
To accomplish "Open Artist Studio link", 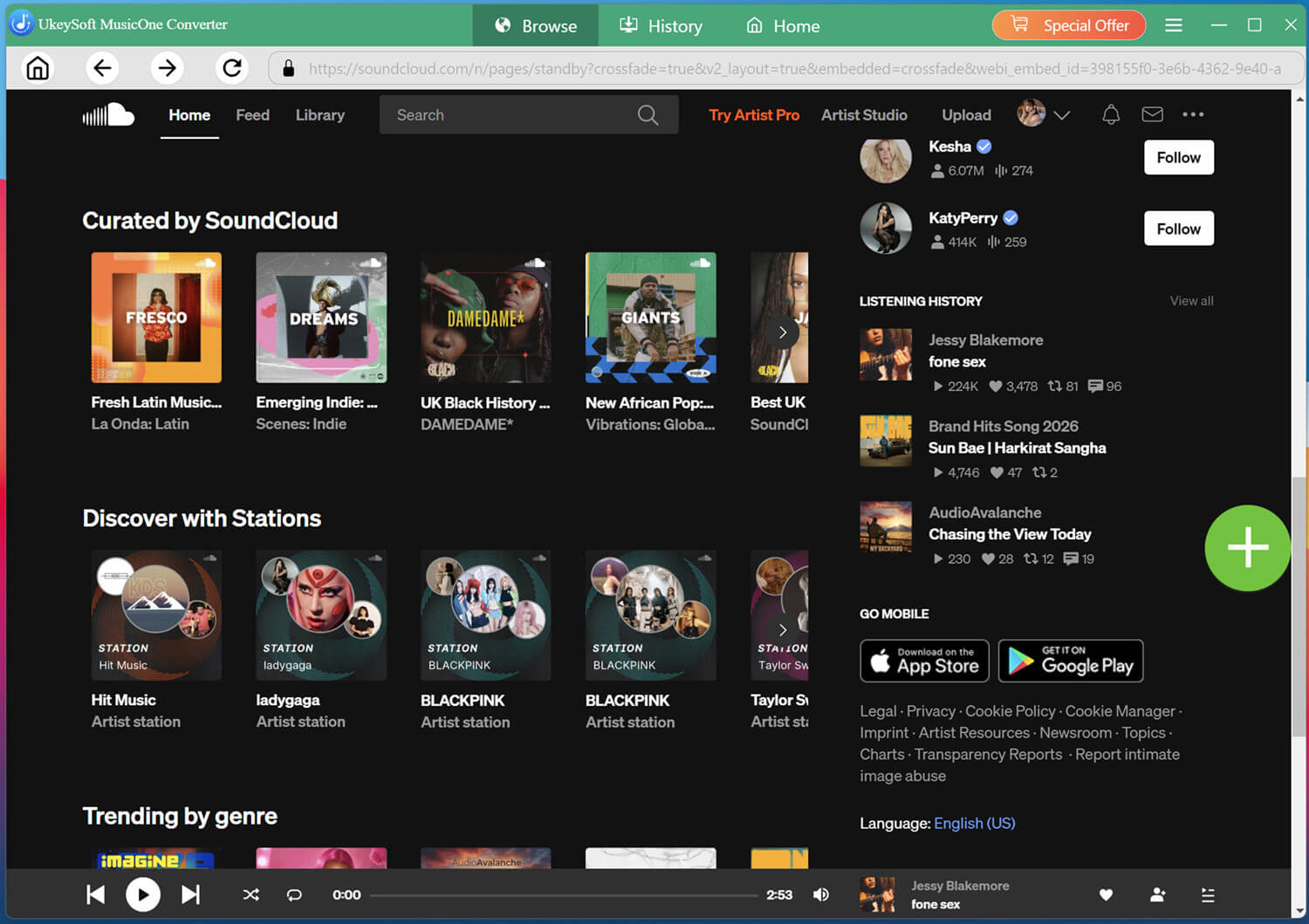I will (x=864, y=115).
